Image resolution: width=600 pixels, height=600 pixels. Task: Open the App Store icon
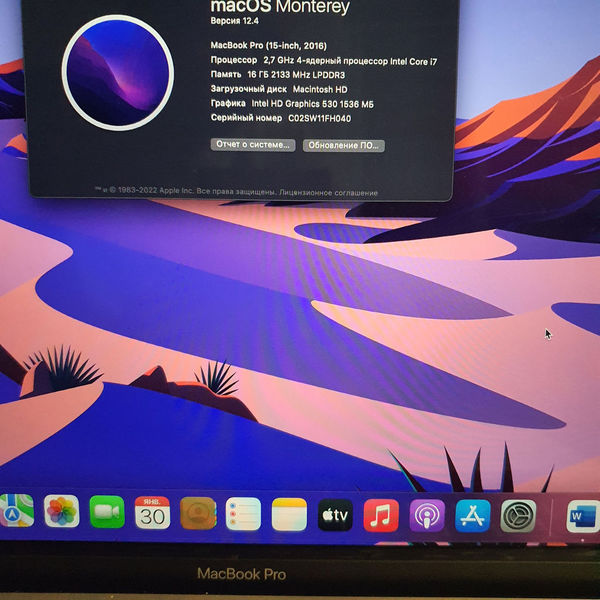473,516
